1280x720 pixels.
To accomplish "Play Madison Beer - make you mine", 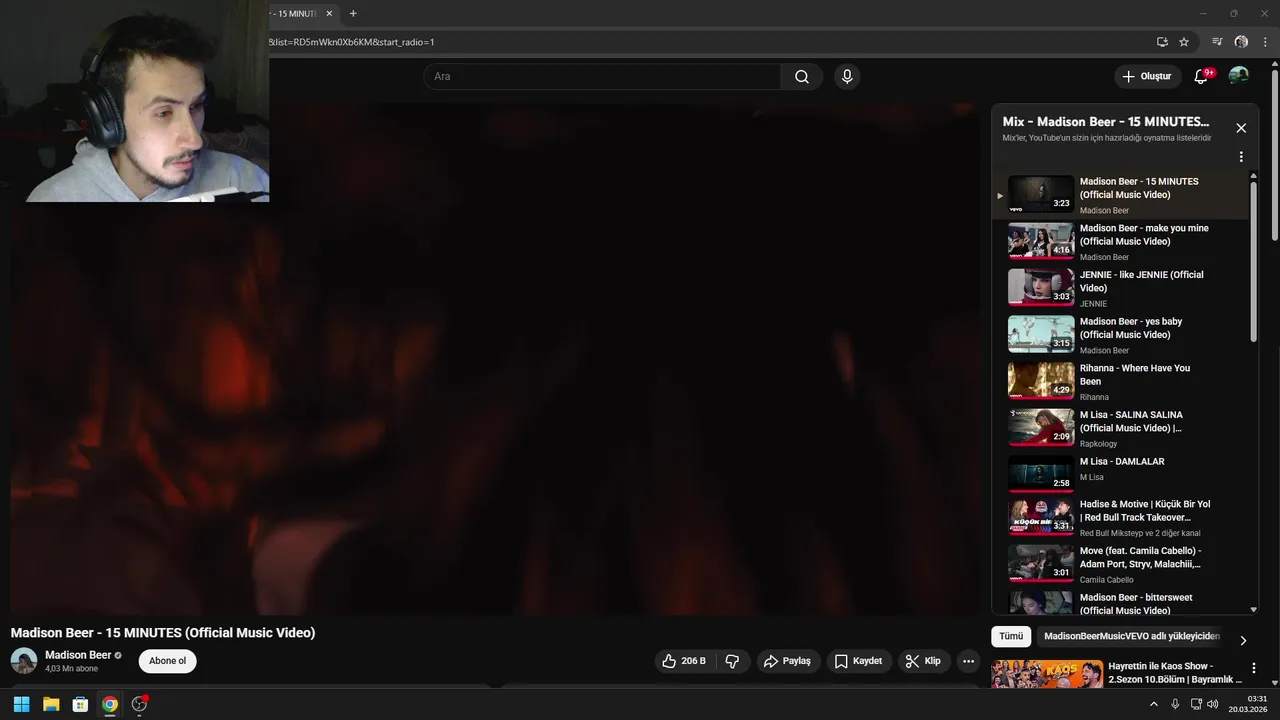I will point(1120,242).
